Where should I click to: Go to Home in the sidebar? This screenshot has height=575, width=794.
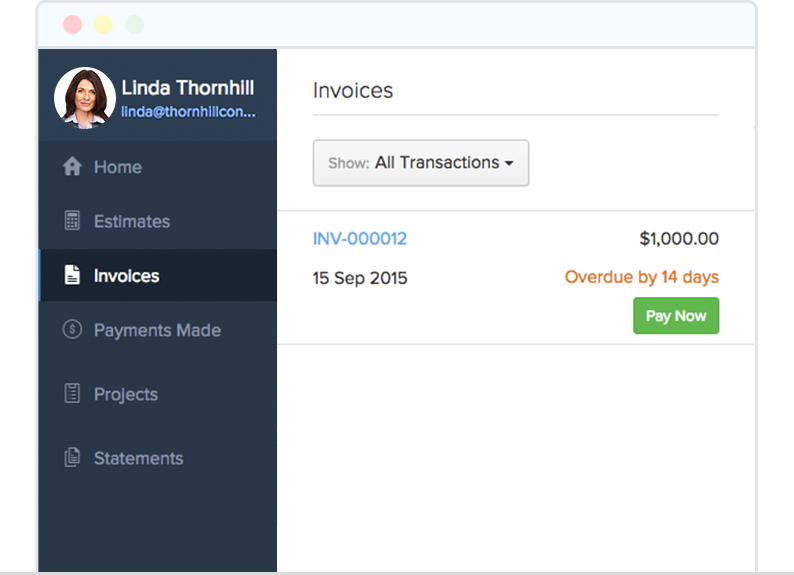click(x=118, y=167)
